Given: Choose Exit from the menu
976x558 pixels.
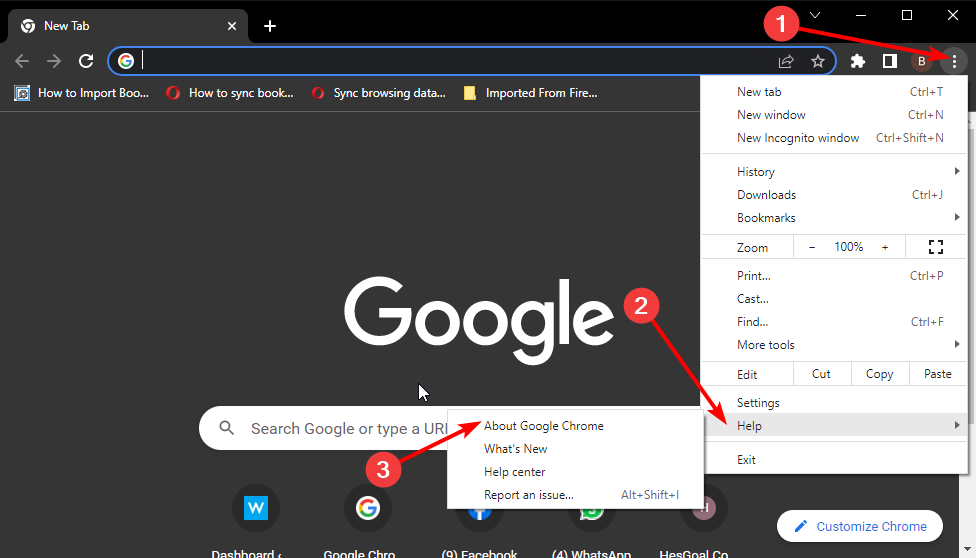Looking at the screenshot, I should (834, 460).
